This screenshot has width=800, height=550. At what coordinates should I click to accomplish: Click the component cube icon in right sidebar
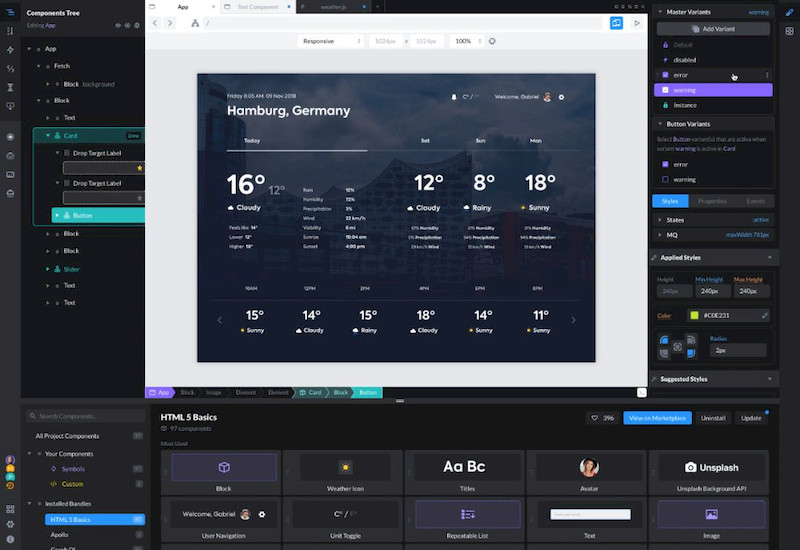pyautogui.click(x=789, y=31)
